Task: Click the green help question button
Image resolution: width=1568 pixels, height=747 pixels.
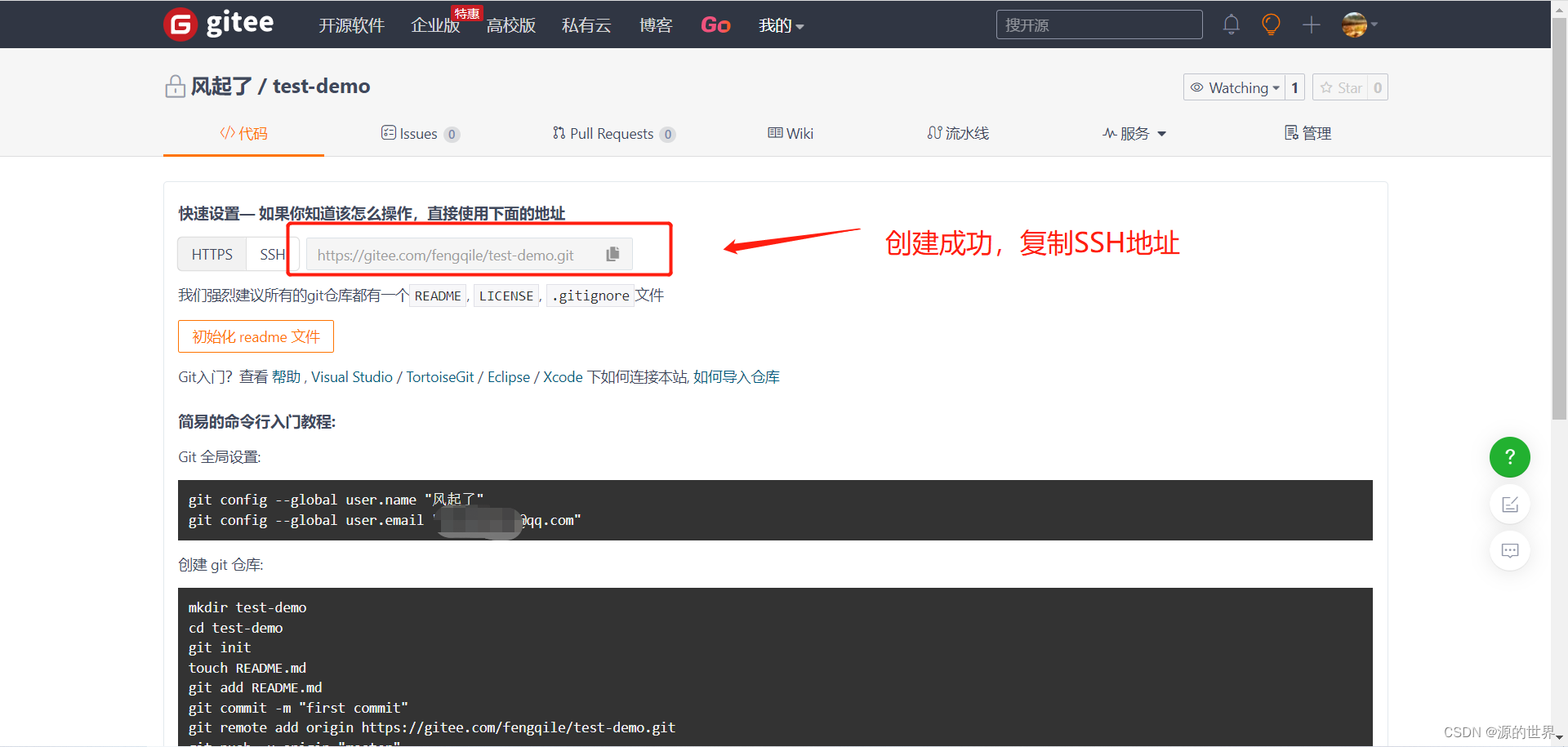Action: 1510,457
